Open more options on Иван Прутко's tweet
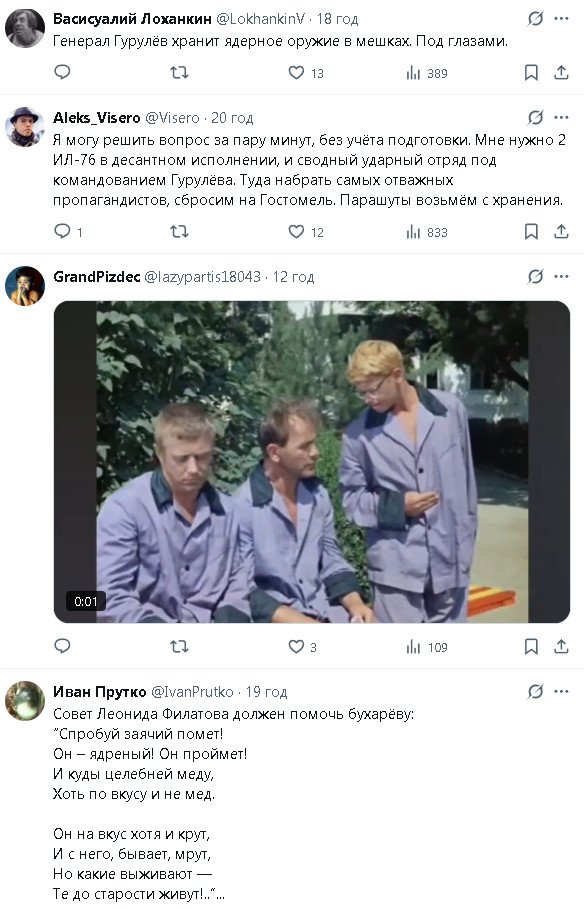 click(x=561, y=691)
